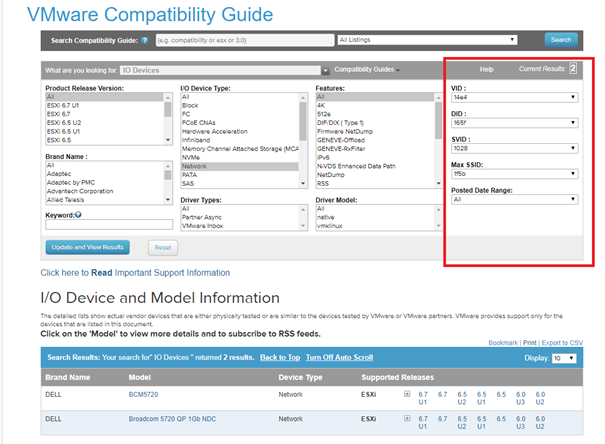605x444 pixels.
Task: Click the Features list scrollbar
Action: (x=438, y=140)
